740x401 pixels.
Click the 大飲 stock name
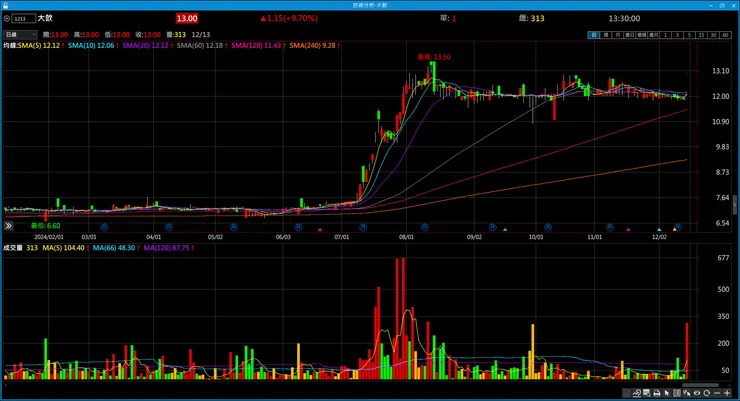click(45, 18)
